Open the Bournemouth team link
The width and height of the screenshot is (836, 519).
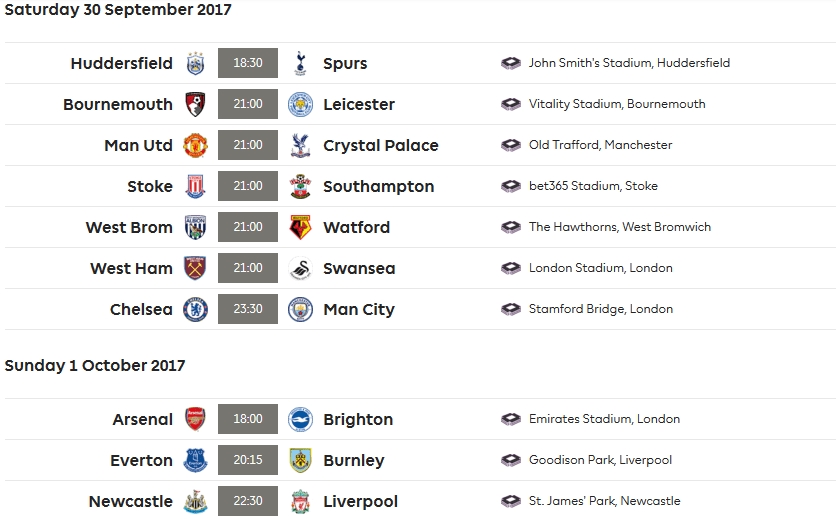[x=117, y=104]
